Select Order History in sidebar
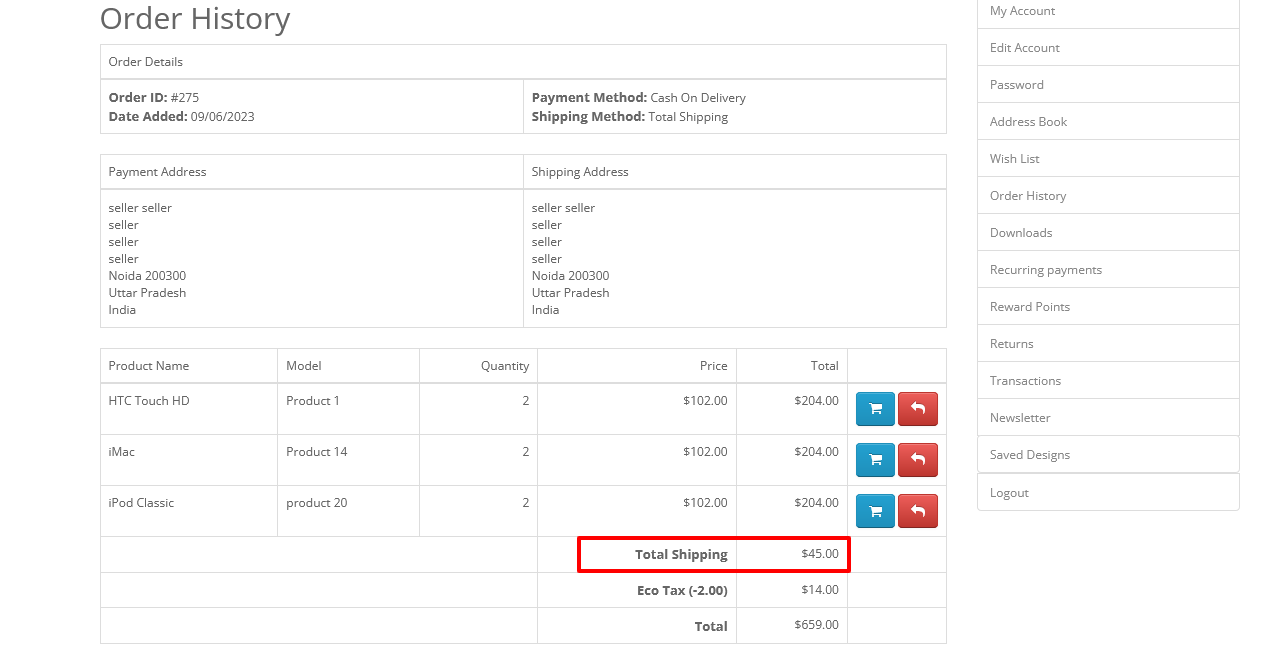 point(1108,196)
